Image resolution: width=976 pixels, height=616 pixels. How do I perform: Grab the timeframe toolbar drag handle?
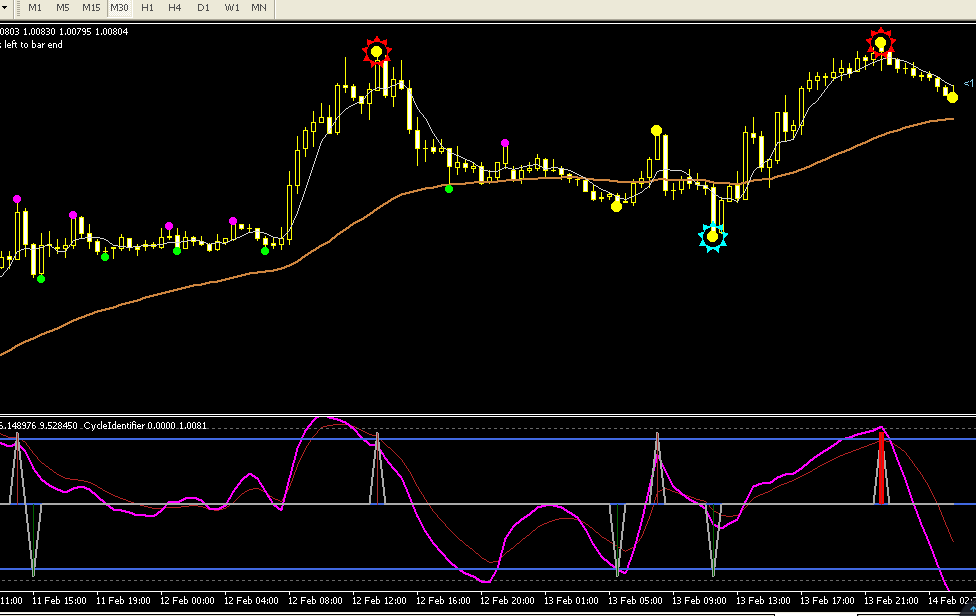point(19,8)
